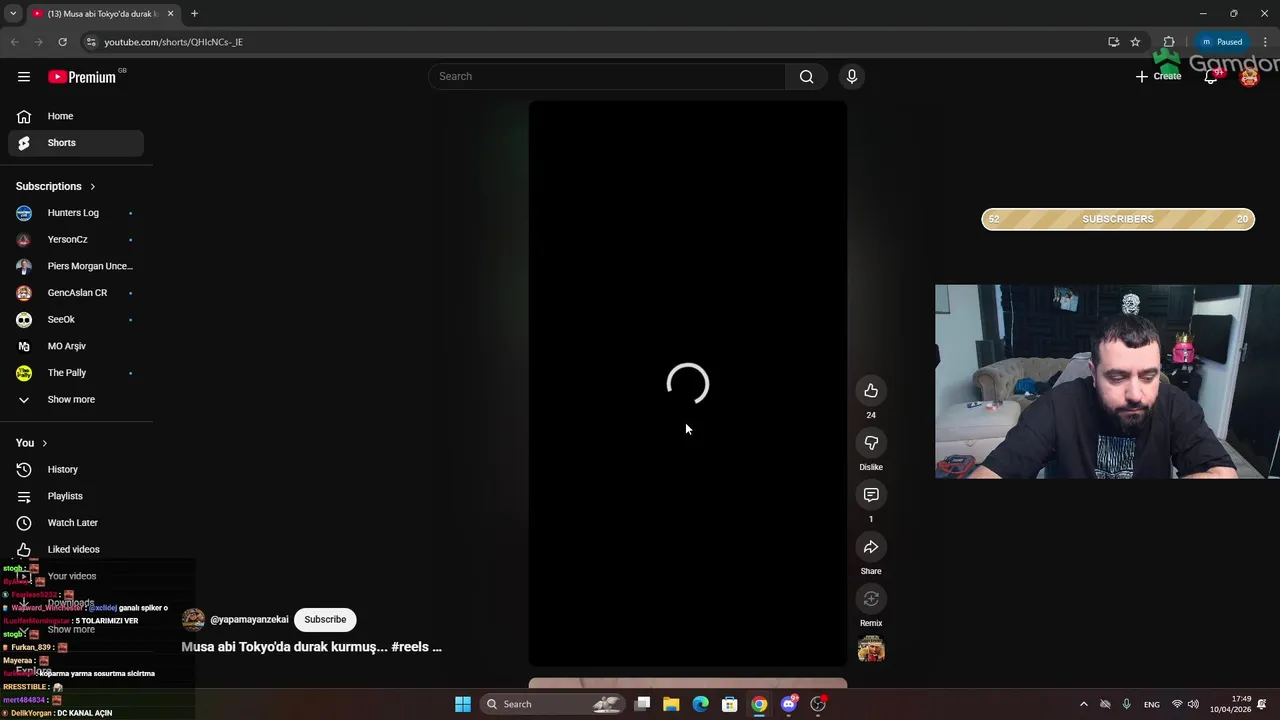Viewport: 1280px width, 720px height.
Task: Reload the page in Chrome
Action: point(62,42)
